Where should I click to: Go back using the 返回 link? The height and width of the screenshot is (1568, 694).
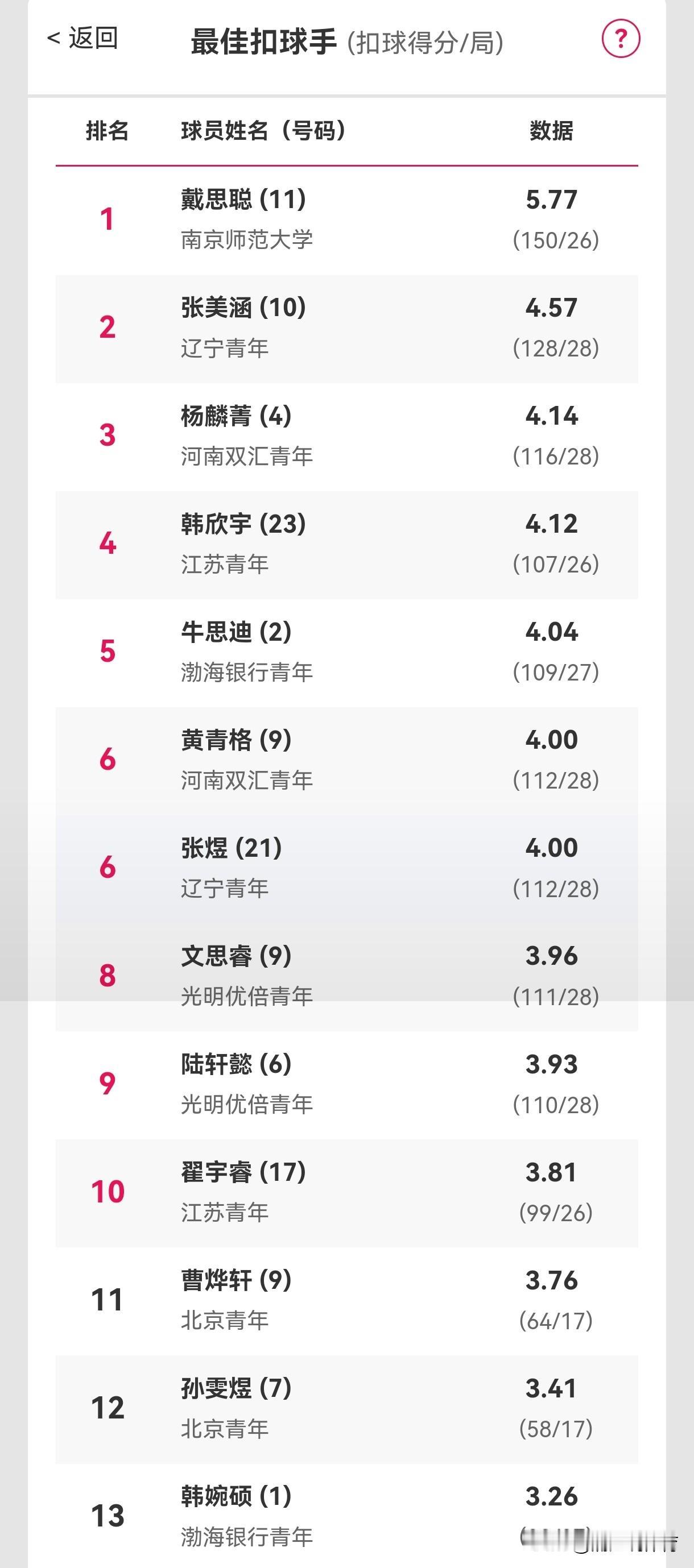point(82,38)
